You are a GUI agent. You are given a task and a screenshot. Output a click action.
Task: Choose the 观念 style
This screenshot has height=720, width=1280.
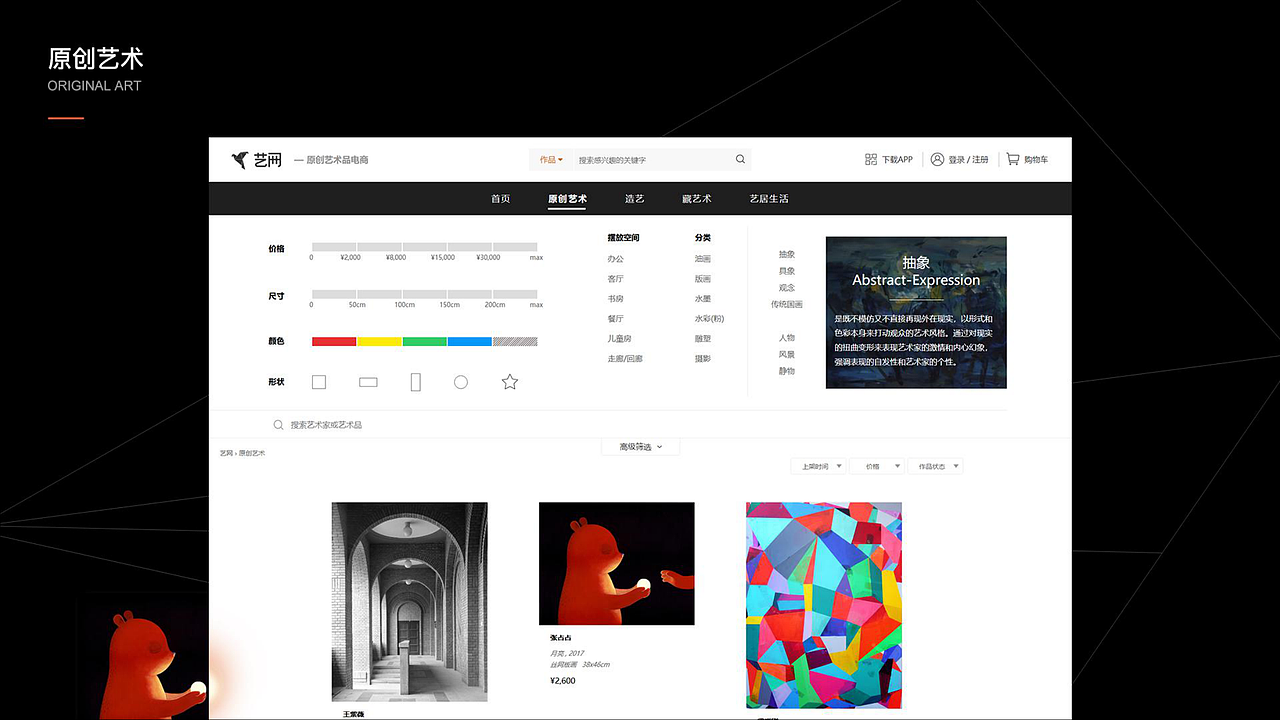[787, 288]
